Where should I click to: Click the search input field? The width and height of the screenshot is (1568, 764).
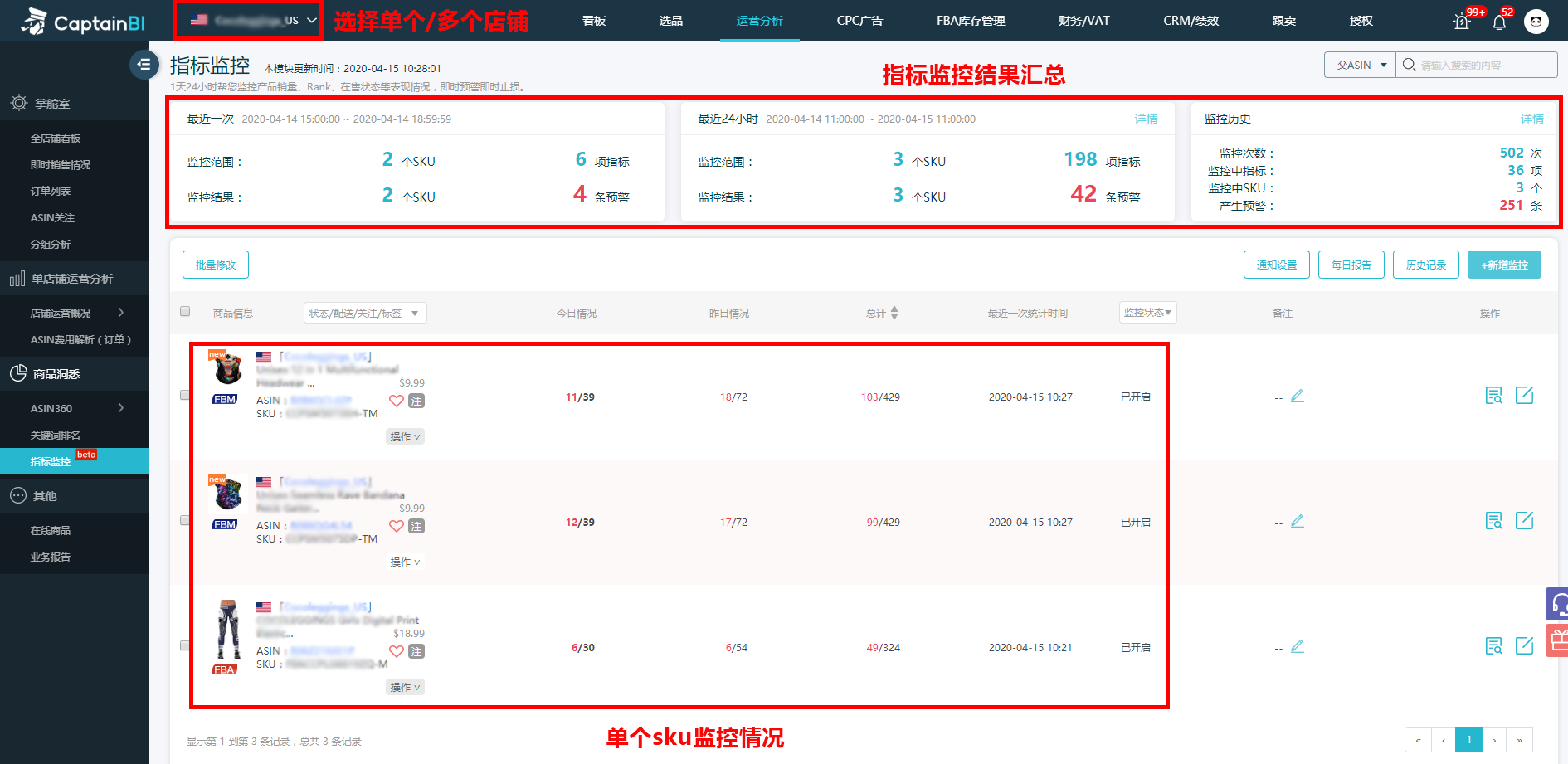pos(1477,65)
